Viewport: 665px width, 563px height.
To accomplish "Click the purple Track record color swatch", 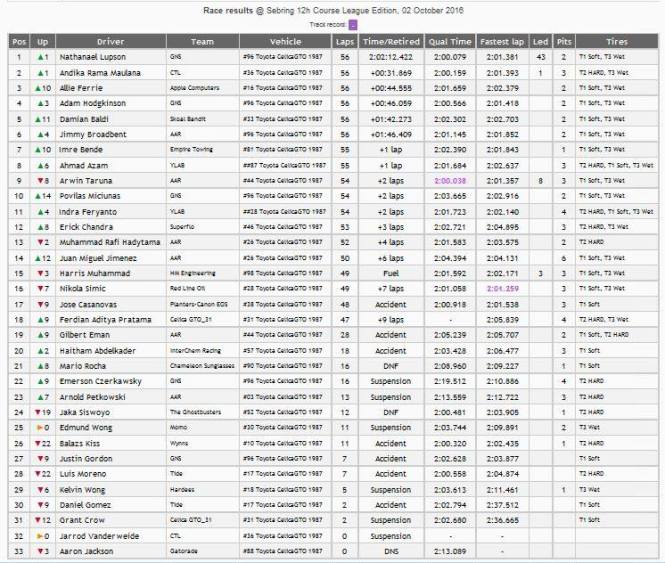I will coord(353,24).
